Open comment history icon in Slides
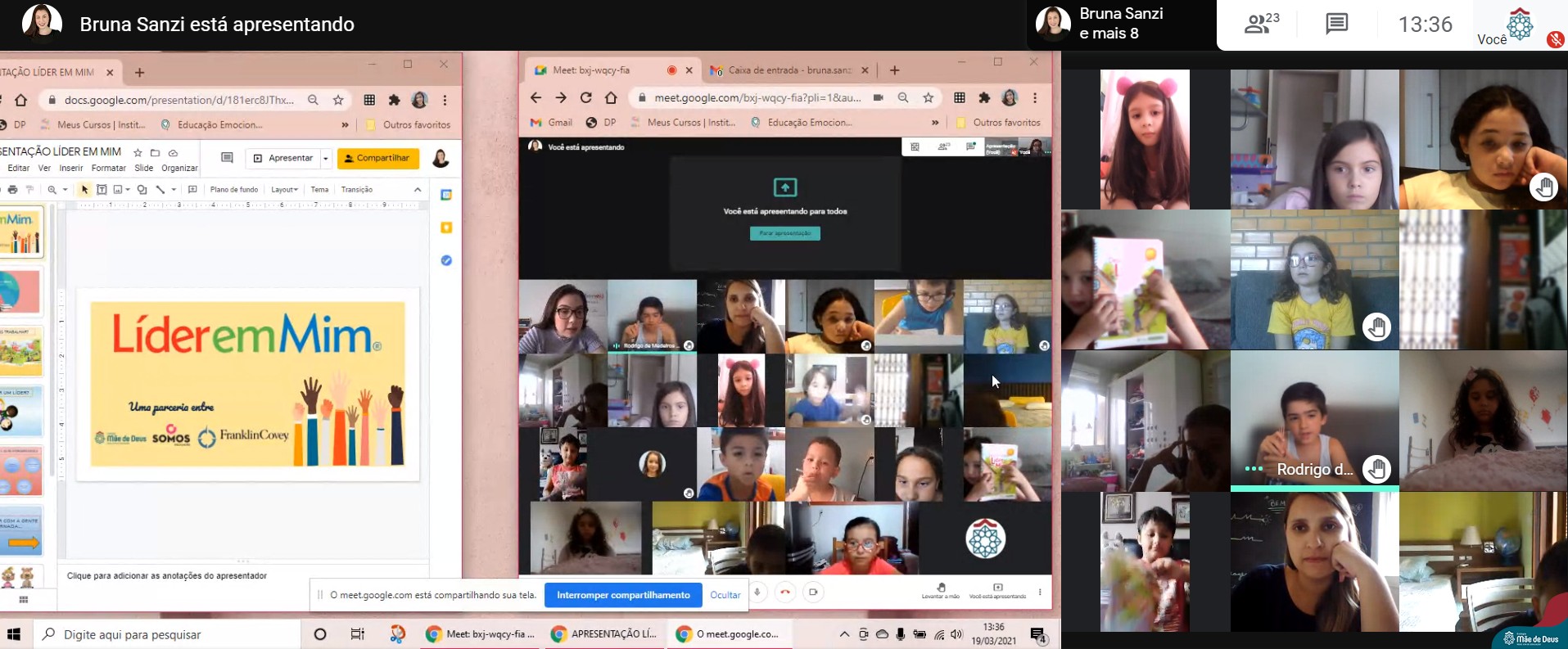This screenshot has width=1568, height=649. [x=228, y=158]
